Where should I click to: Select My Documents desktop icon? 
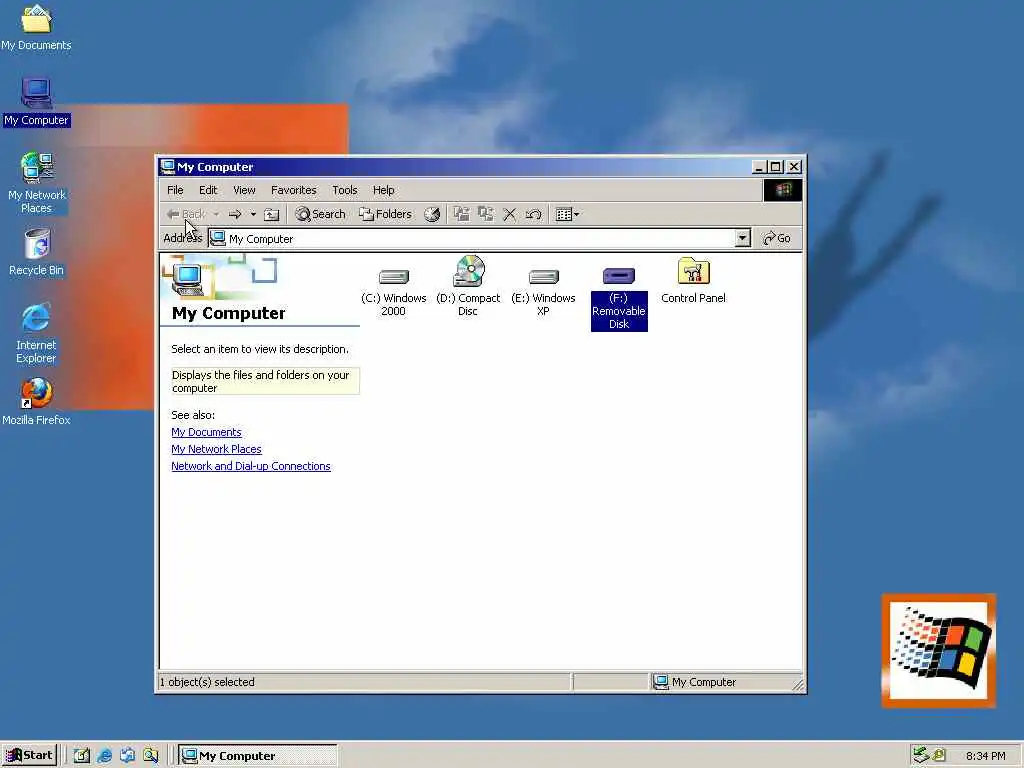(36, 27)
